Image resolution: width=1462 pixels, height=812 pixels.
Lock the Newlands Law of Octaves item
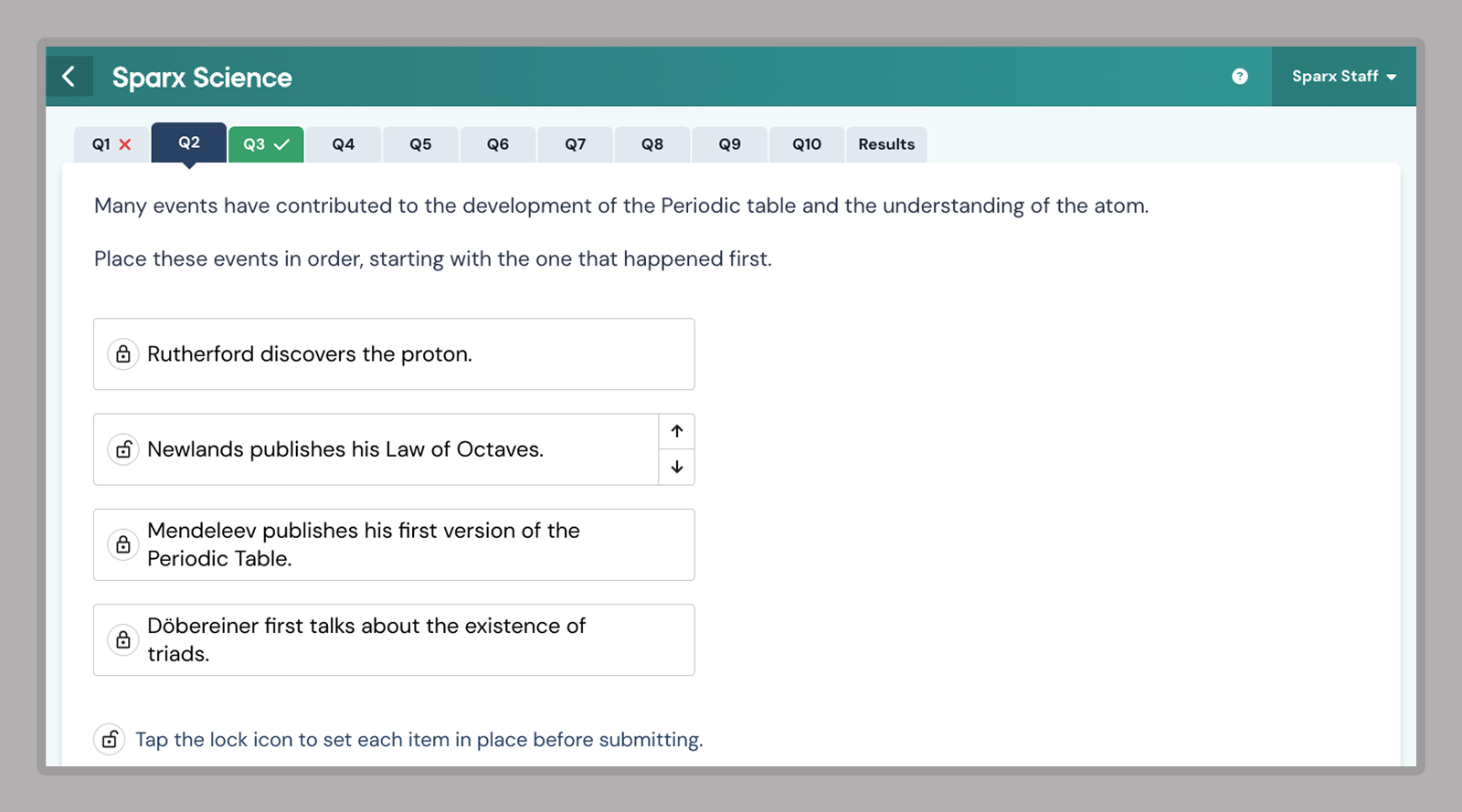pyautogui.click(x=123, y=449)
